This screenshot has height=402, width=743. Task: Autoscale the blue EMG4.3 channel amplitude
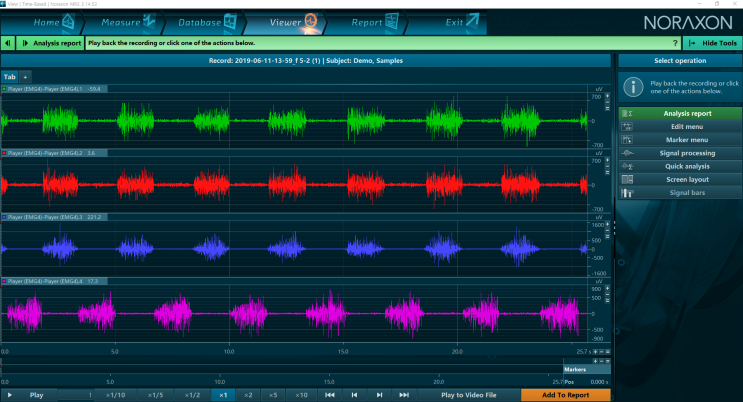[607, 237]
